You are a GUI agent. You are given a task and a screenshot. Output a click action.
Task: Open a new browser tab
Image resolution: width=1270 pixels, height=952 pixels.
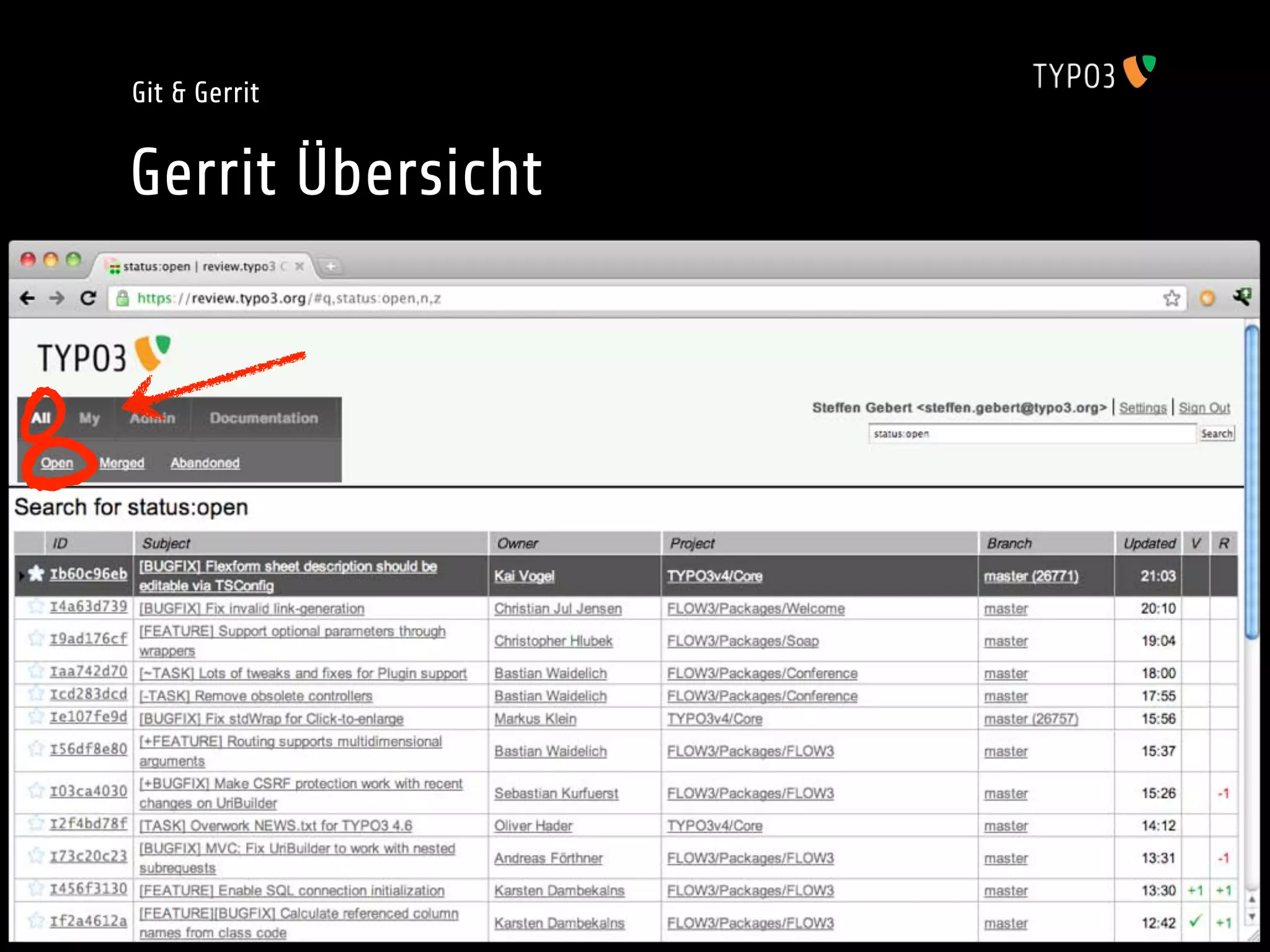[331, 267]
